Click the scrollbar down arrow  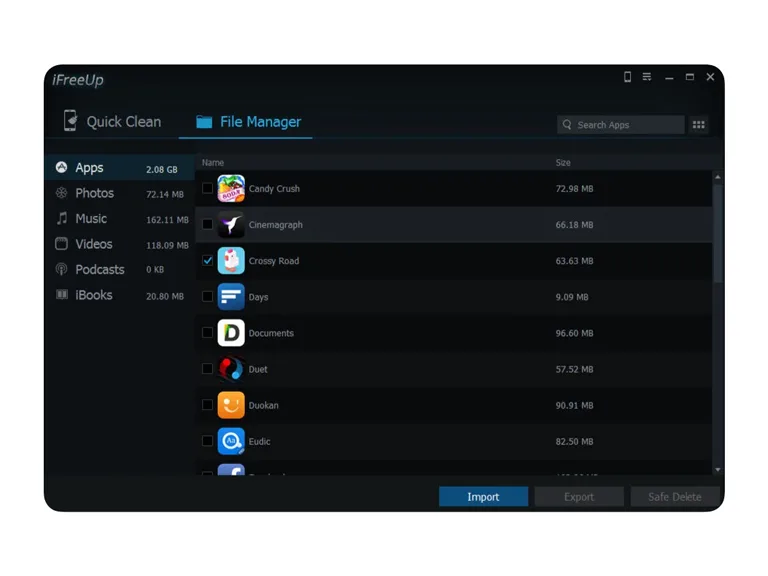[718, 470]
